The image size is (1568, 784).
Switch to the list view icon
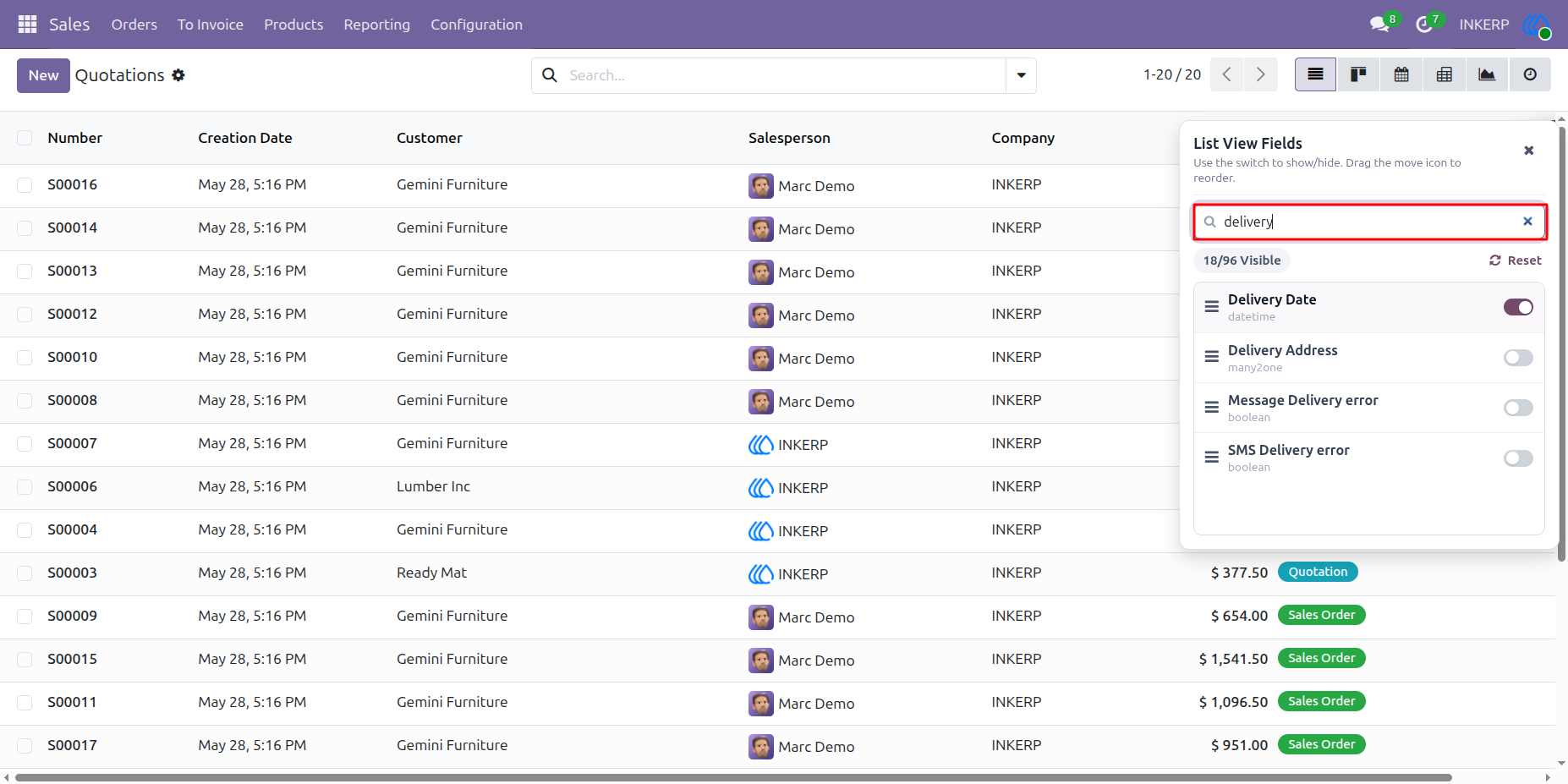[x=1315, y=74]
